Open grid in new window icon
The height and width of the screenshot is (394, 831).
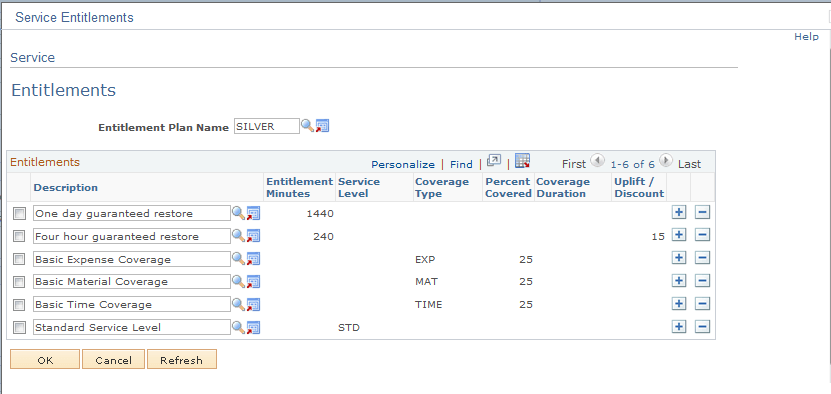[x=494, y=161]
